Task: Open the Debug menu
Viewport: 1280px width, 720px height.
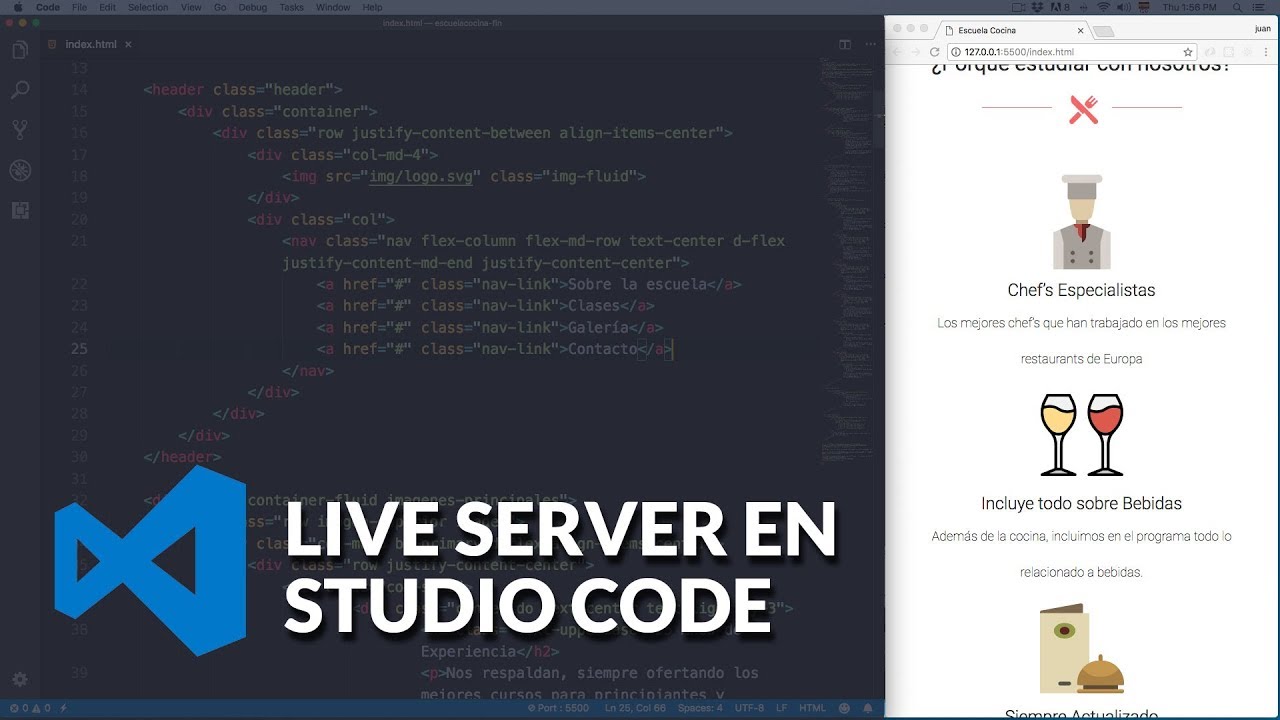Action: pyautogui.click(x=253, y=7)
